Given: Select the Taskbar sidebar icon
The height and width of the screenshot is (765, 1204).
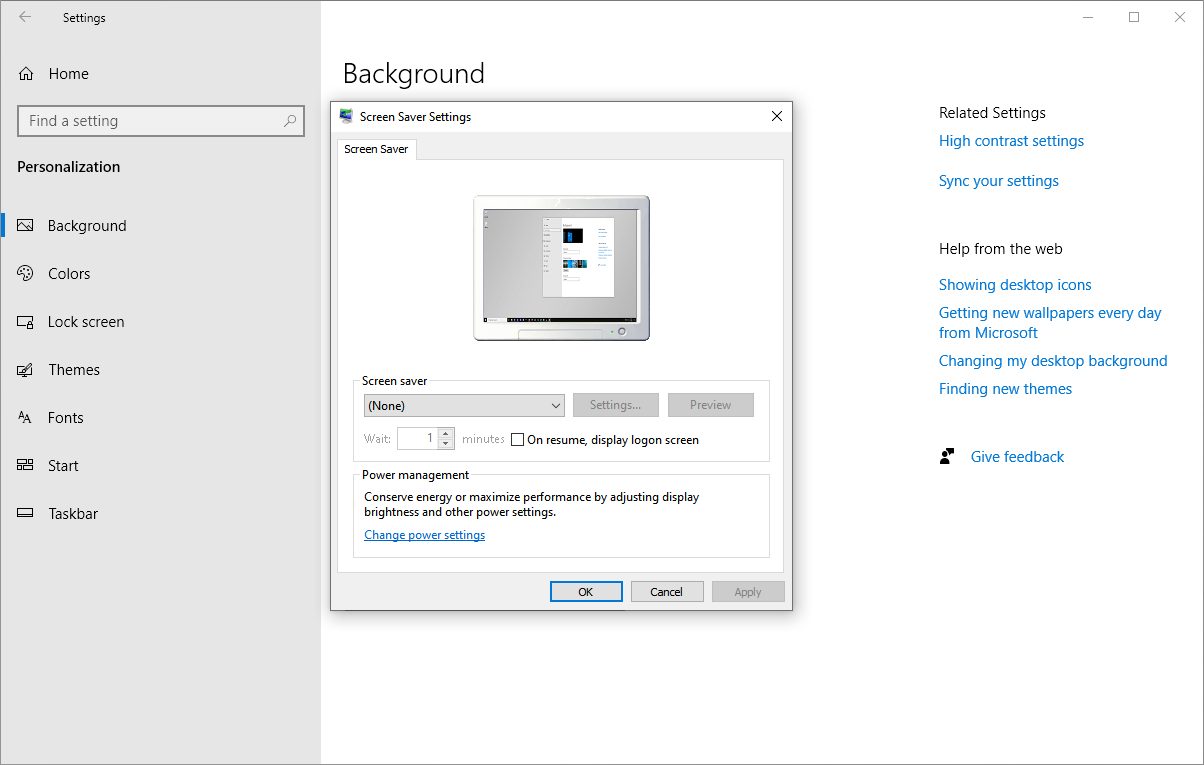Looking at the screenshot, I should pyautogui.click(x=24, y=513).
